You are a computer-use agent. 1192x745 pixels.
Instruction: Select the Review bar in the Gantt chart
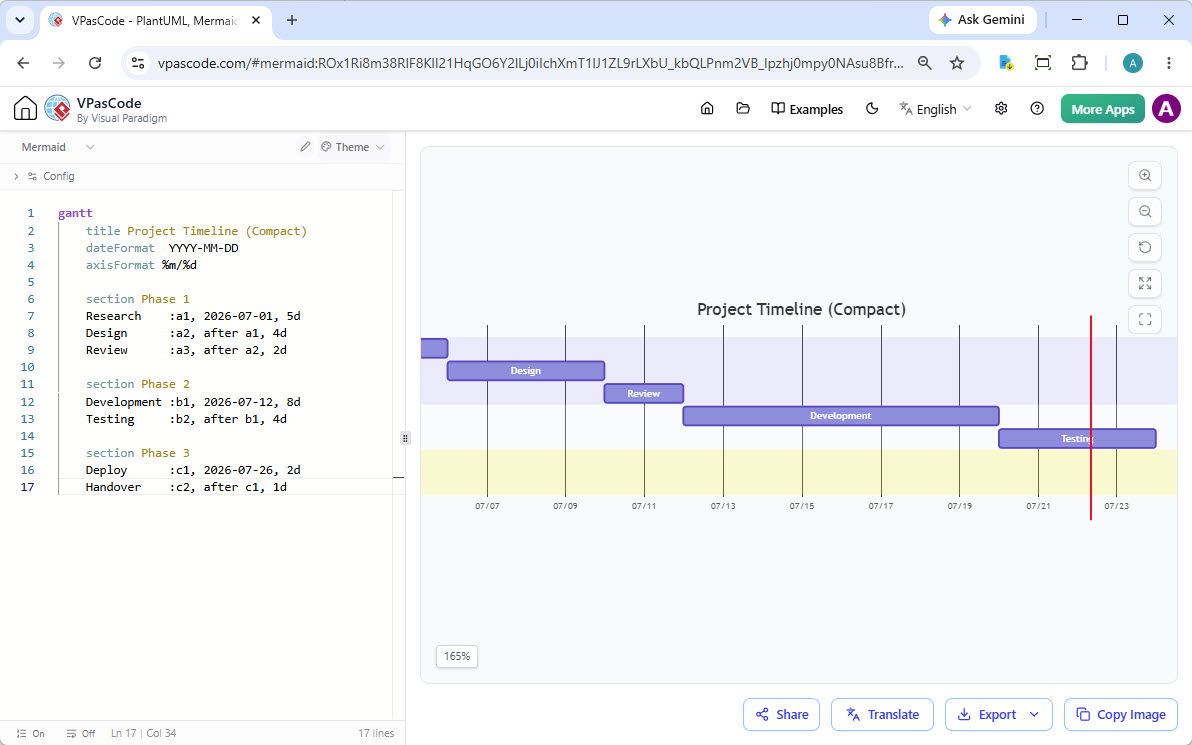click(x=644, y=394)
